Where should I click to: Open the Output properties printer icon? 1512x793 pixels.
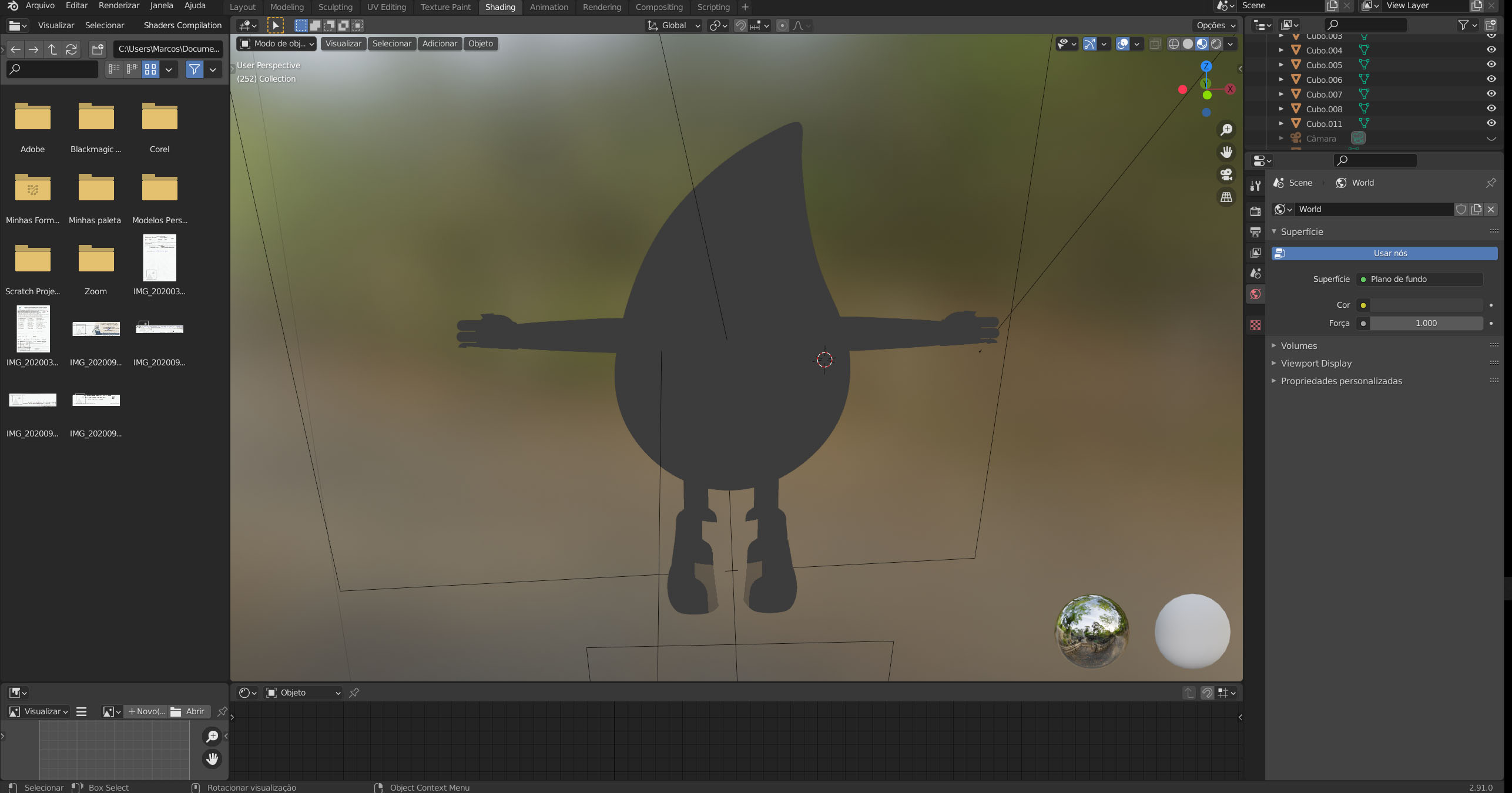click(1255, 232)
